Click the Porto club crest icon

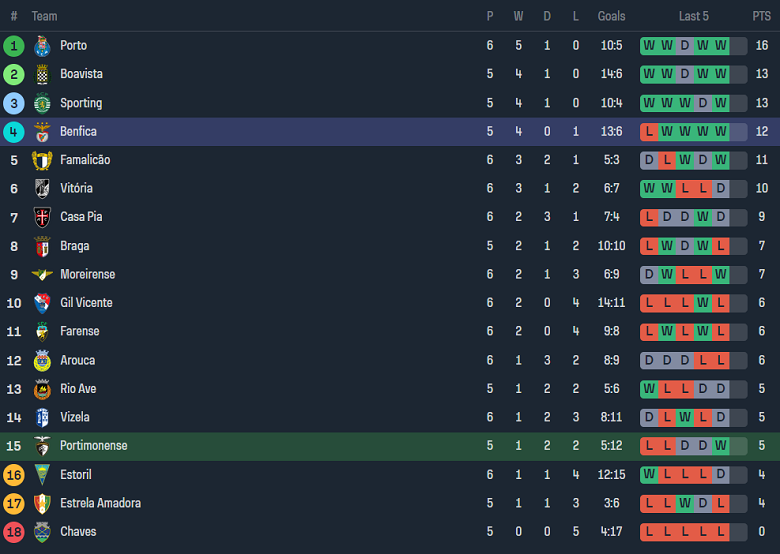click(42, 46)
